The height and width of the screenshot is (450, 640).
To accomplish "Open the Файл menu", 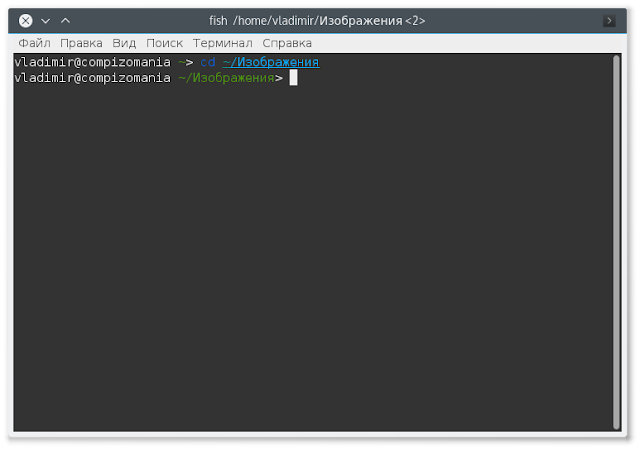I will (34, 43).
